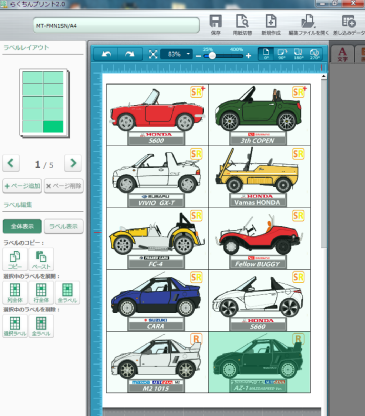Viewport: 365px width, 416px height.
Task: Delete all labels icon
Action: coord(41,326)
